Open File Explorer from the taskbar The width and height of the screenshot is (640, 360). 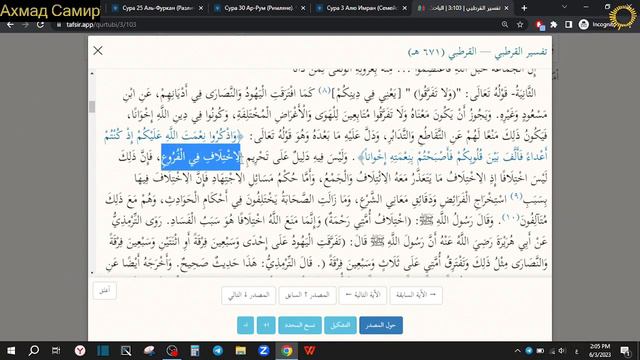tap(241, 351)
